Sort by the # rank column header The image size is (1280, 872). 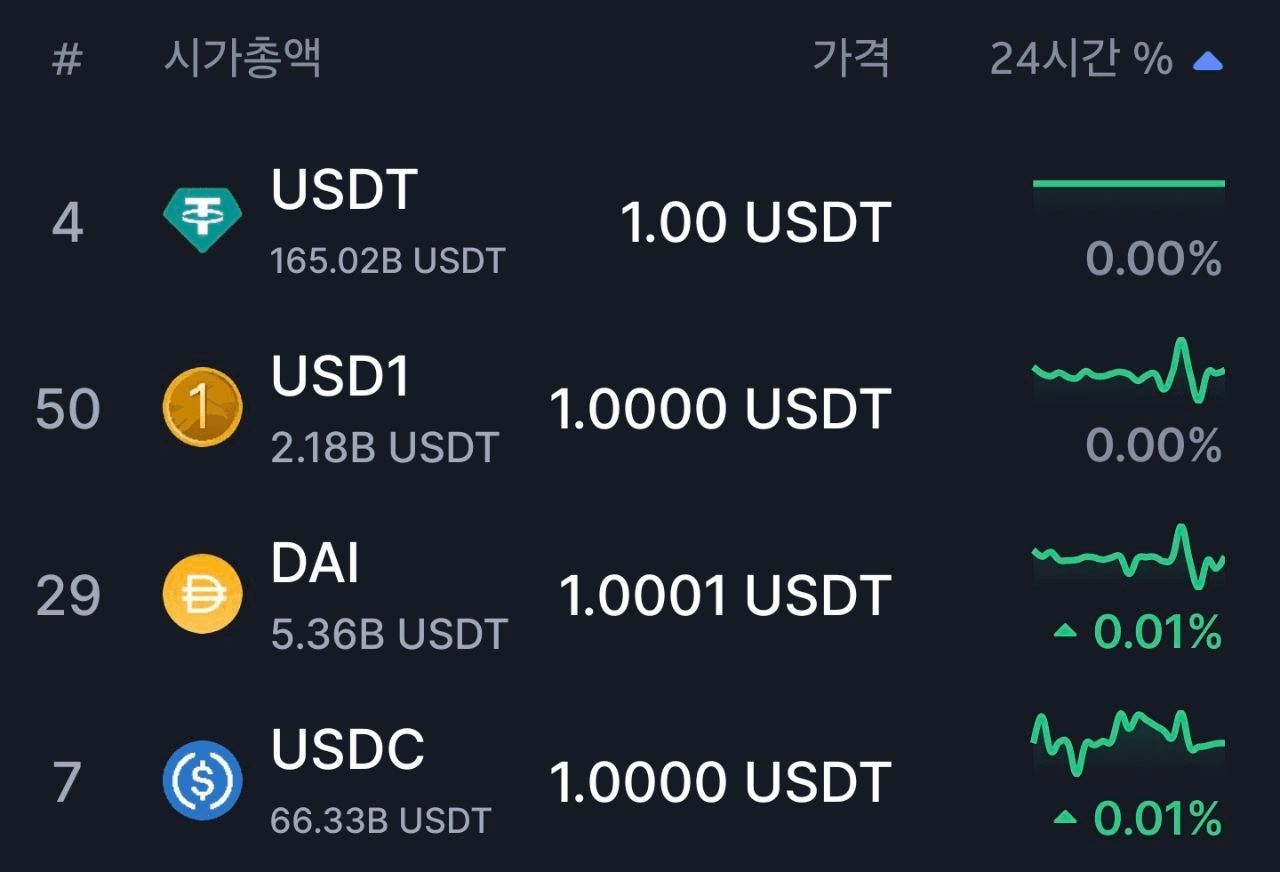point(66,60)
